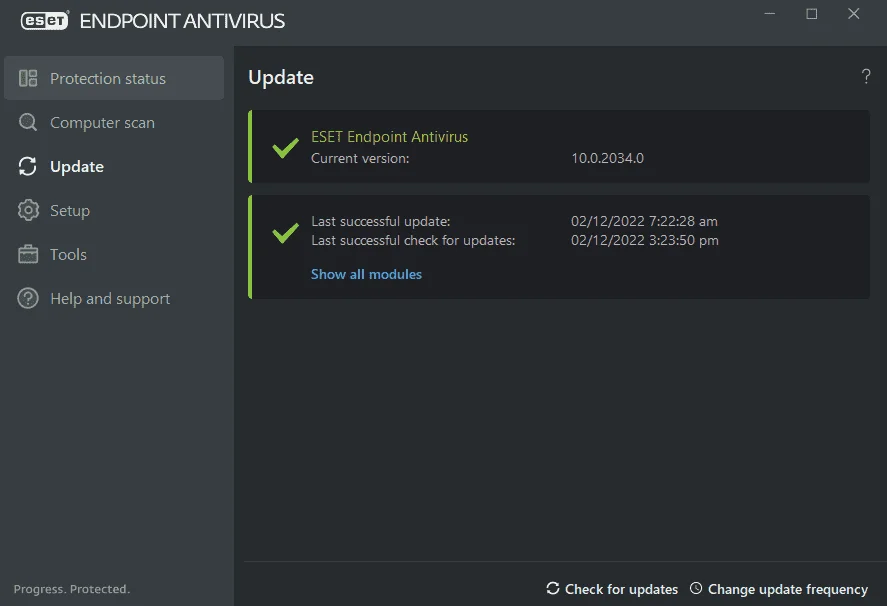Close the ESET Endpoint Antivirus window
887x606 pixels.
[854, 14]
